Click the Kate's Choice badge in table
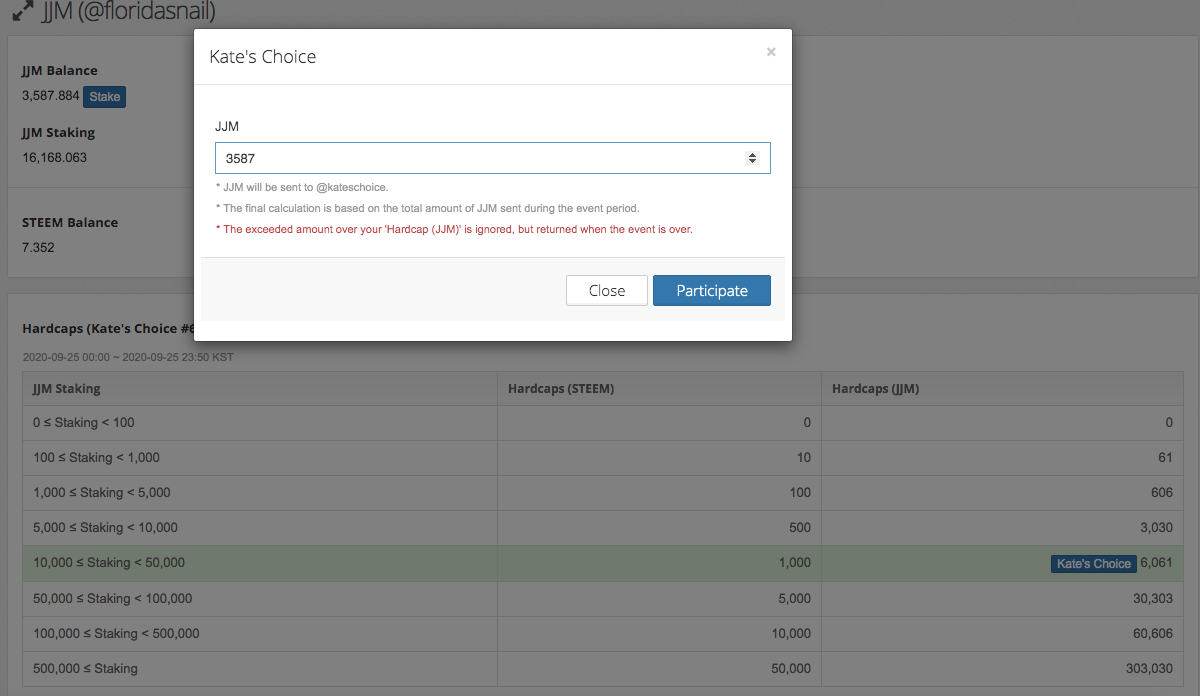Image resolution: width=1200 pixels, height=696 pixels. pos(1093,563)
